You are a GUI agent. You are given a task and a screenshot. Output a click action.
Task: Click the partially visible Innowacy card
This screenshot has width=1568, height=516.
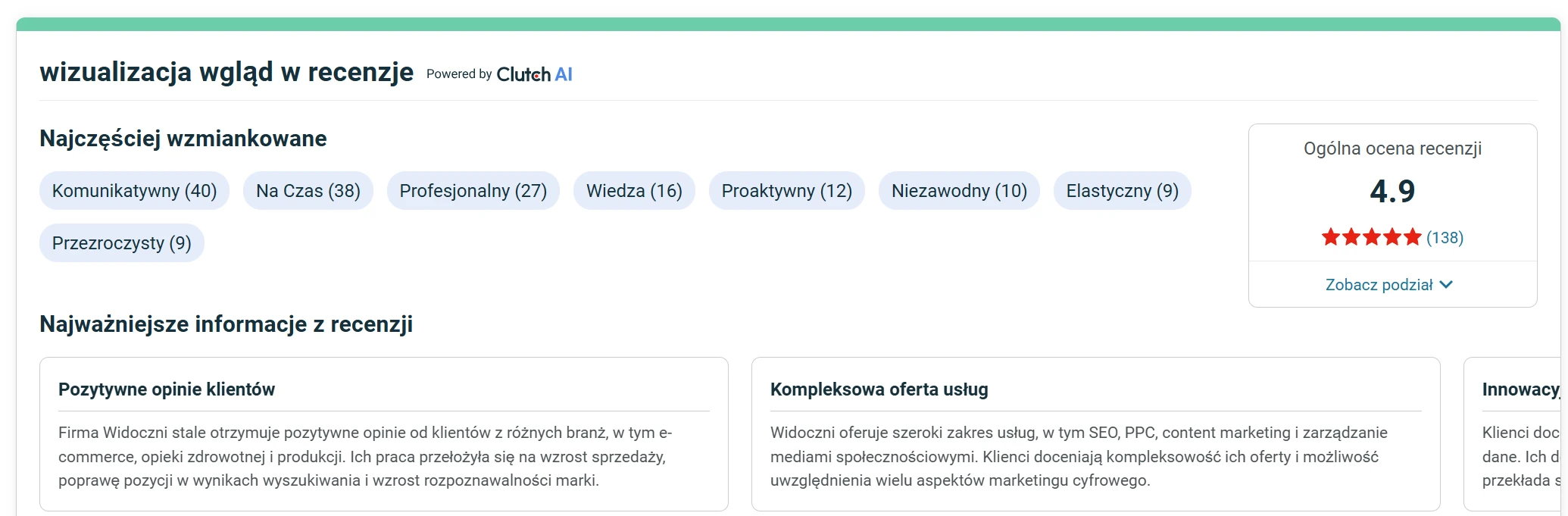(x=1516, y=434)
